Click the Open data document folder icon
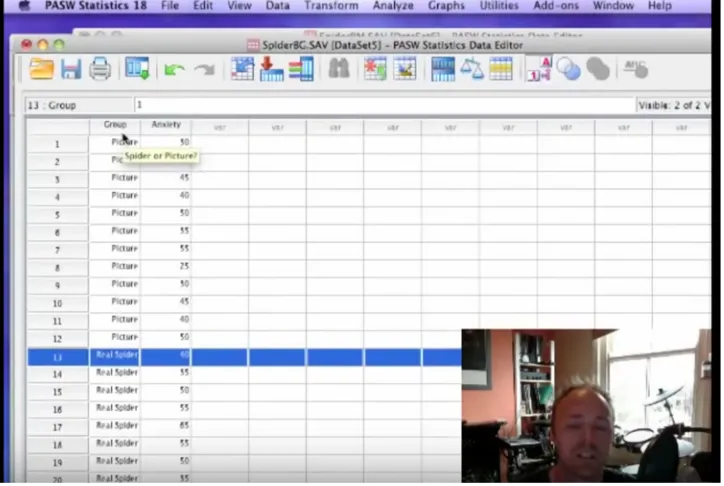724x486 pixels. [41, 70]
